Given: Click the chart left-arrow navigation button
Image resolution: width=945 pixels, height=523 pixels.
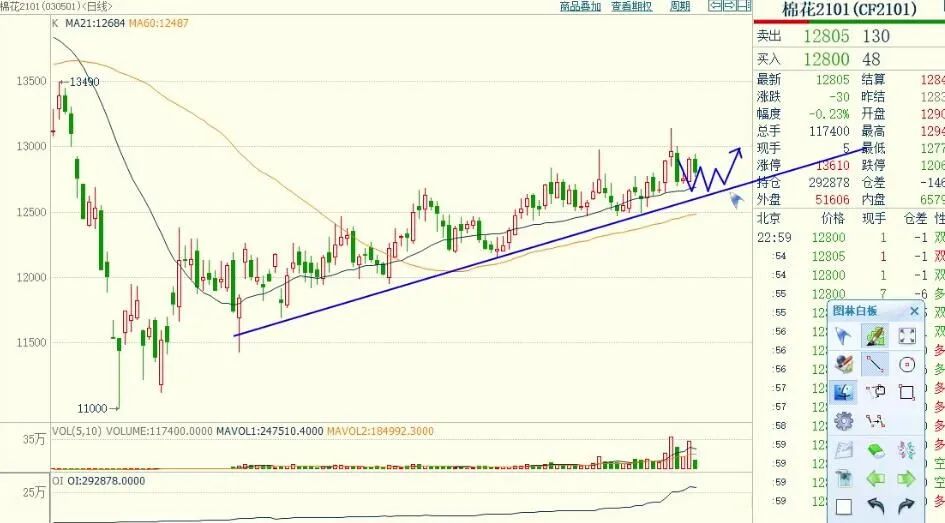Looking at the screenshot, I should point(715,5).
